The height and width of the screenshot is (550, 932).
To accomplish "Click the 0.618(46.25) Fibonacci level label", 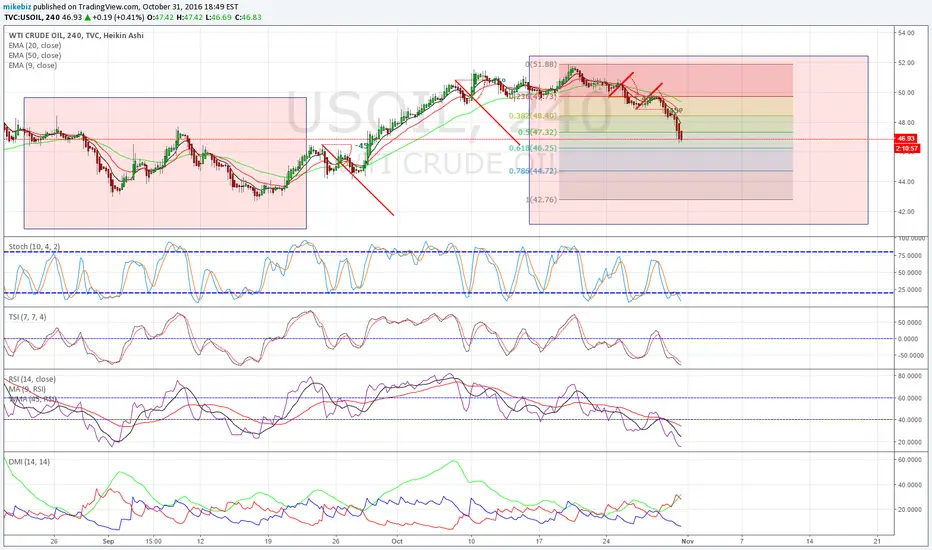I will coord(533,148).
